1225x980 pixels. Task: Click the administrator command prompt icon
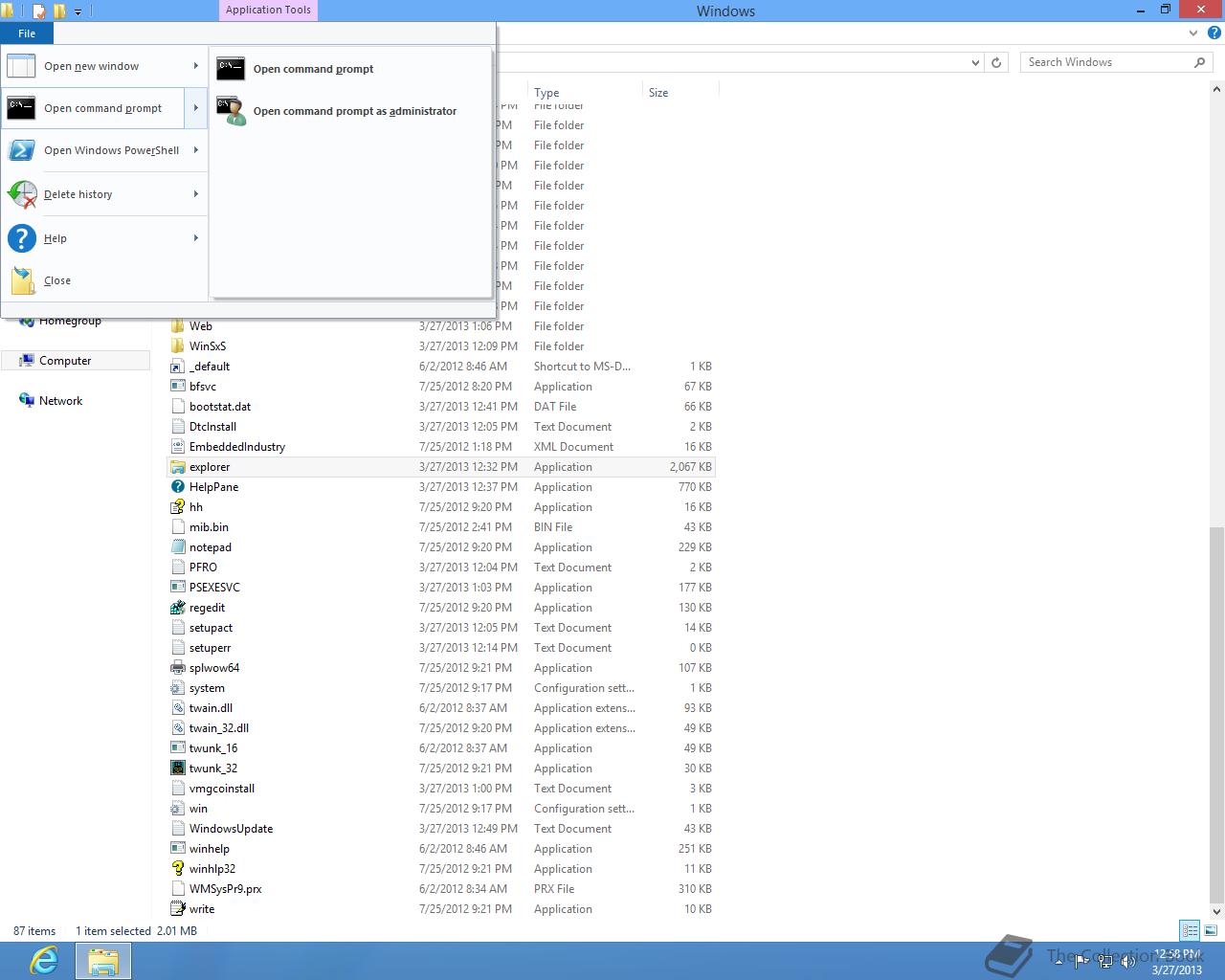pyautogui.click(x=231, y=111)
